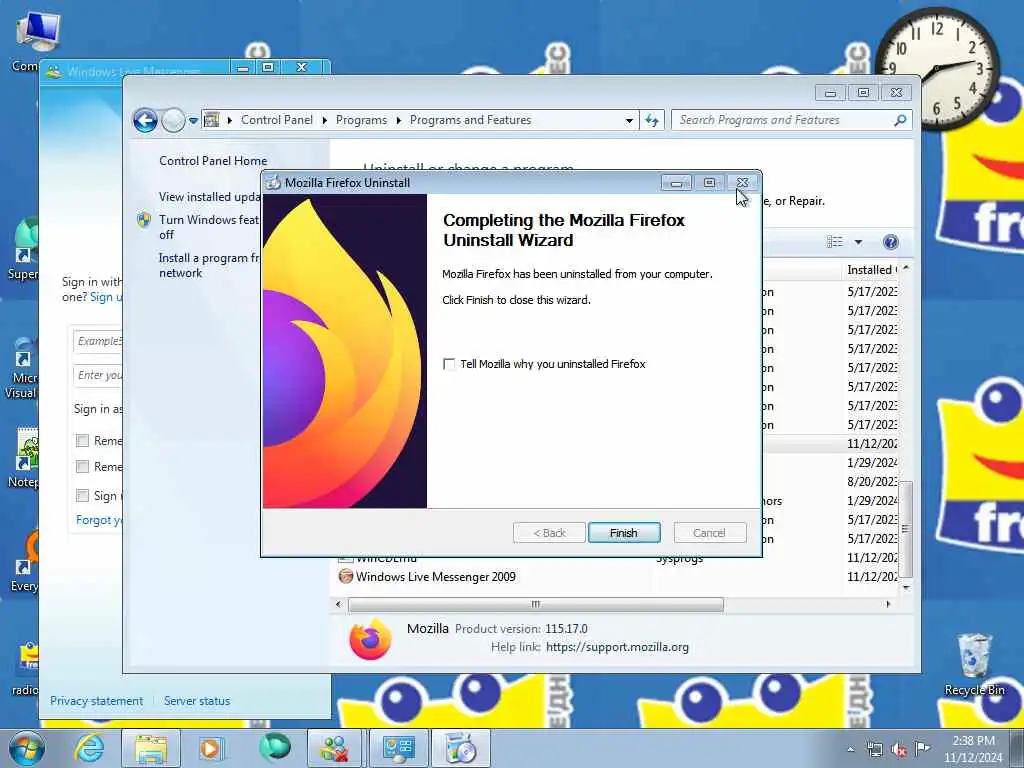Click the Installed On column header

pyautogui.click(x=872, y=270)
